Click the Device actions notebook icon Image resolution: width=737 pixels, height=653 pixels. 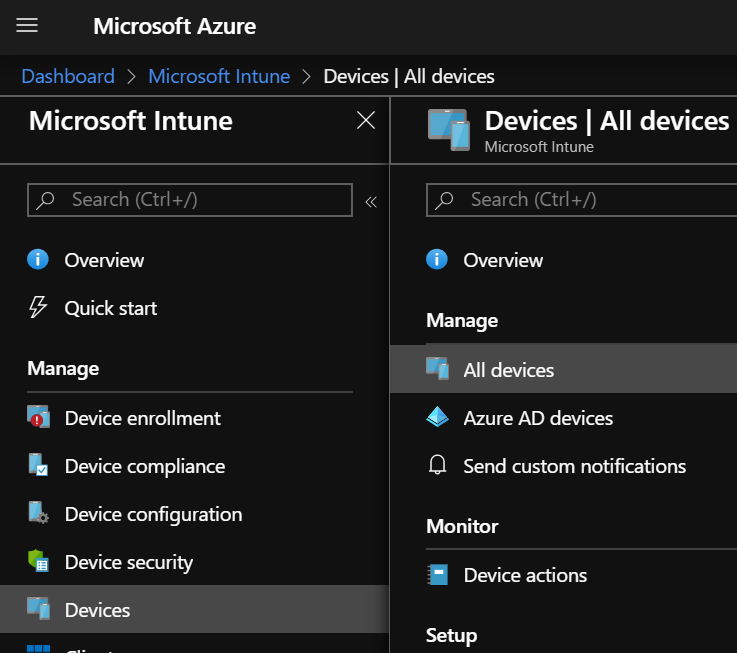[437, 575]
